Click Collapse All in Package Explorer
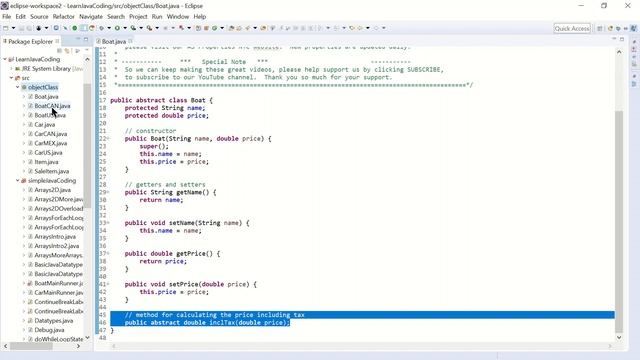 [x=60, y=51]
